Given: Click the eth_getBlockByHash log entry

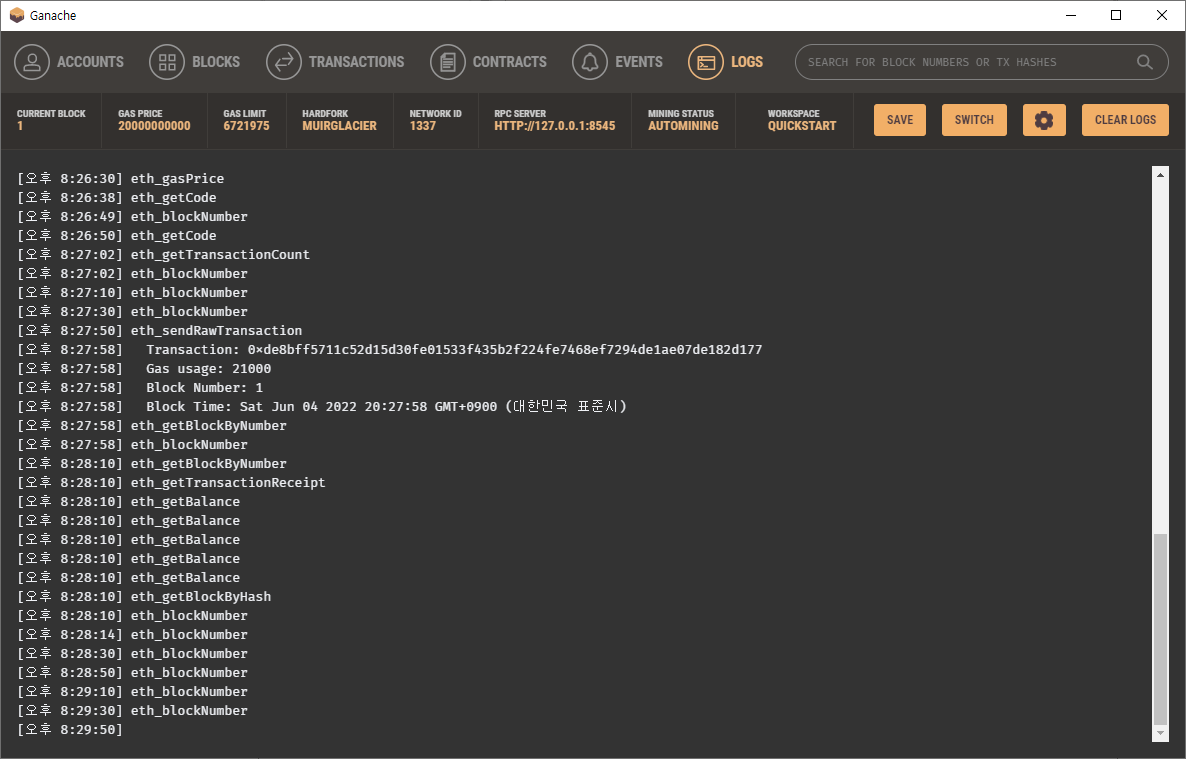Looking at the screenshot, I should [144, 596].
